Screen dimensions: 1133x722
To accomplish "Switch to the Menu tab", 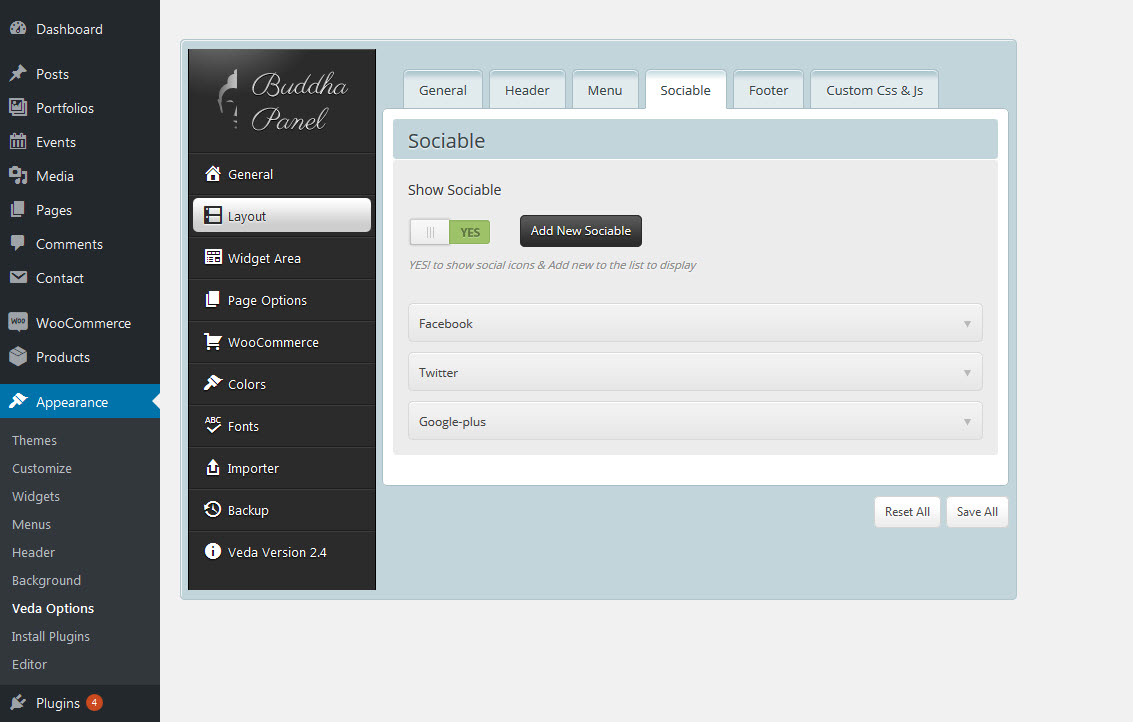I will pyautogui.click(x=605, y=90).
